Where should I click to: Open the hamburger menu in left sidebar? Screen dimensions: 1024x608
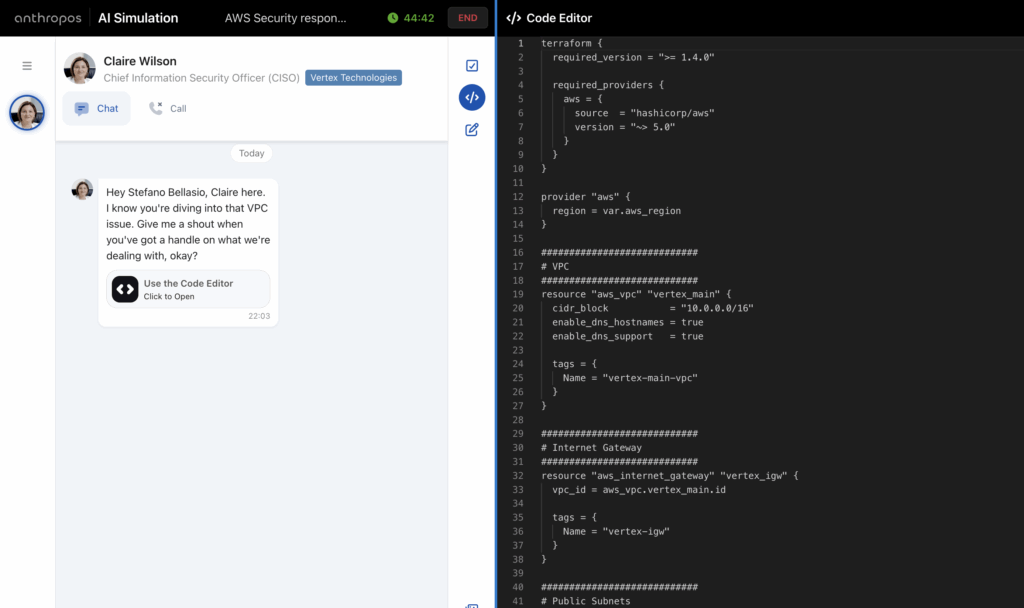pyautogui.click(x=27, y=66)
